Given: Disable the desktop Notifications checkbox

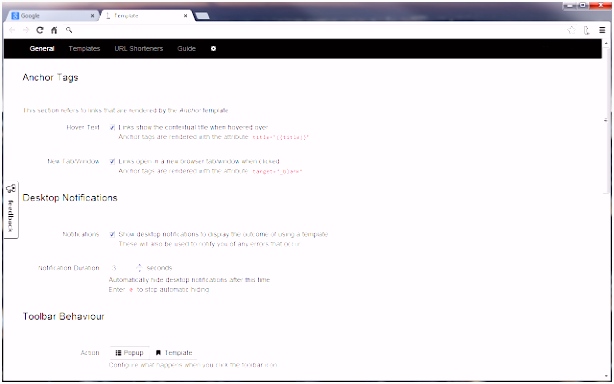Looking at the screenshot, I should 112,234.
